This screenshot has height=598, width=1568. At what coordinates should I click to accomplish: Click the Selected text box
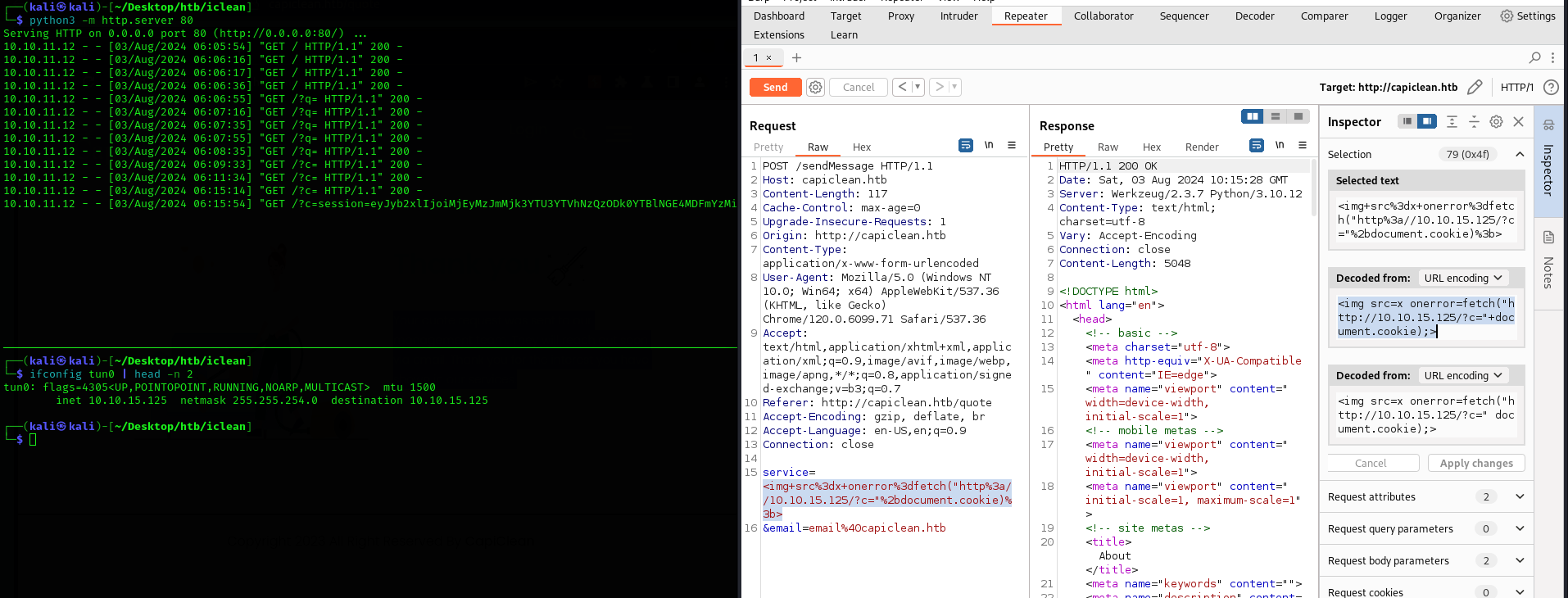pyautogui.click(x=1426, y=220)
